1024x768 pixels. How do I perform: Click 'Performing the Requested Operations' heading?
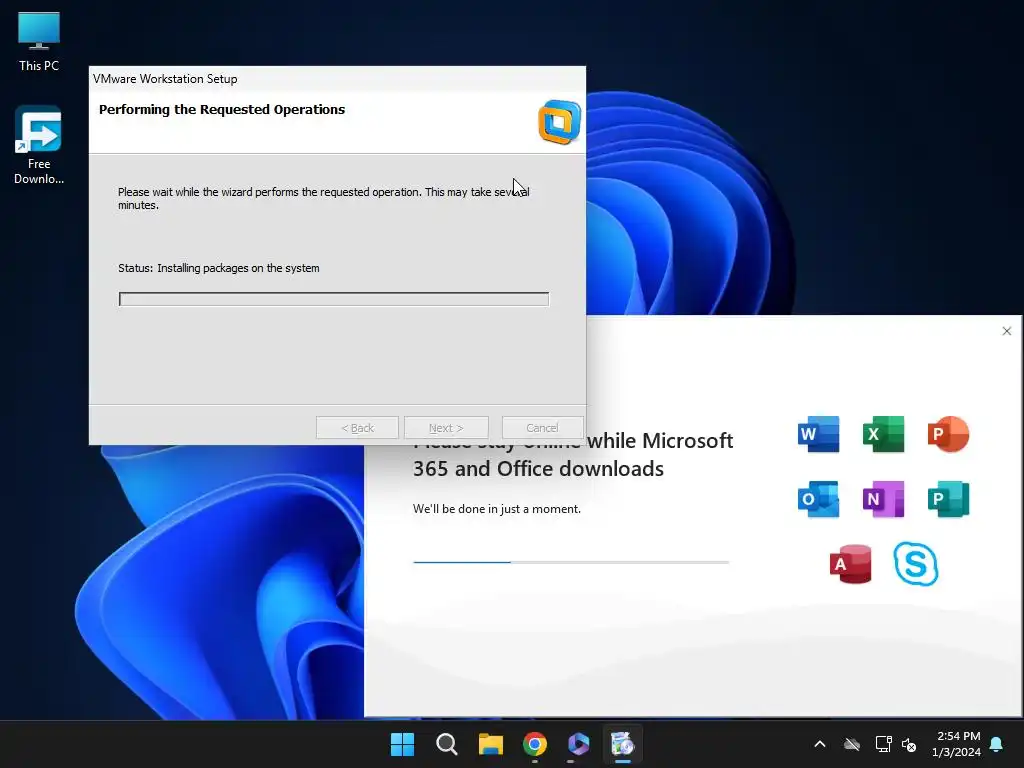[x=222, y=110]
